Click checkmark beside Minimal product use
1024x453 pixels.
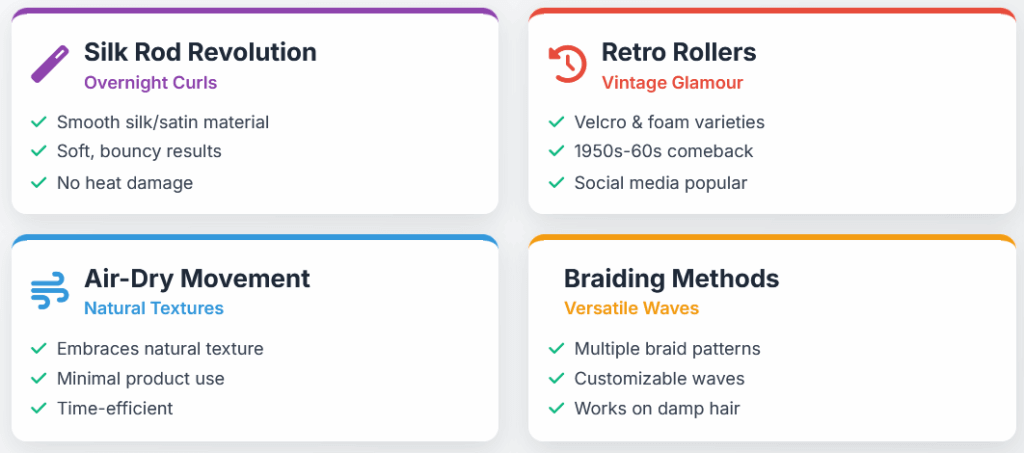(39, 378)
